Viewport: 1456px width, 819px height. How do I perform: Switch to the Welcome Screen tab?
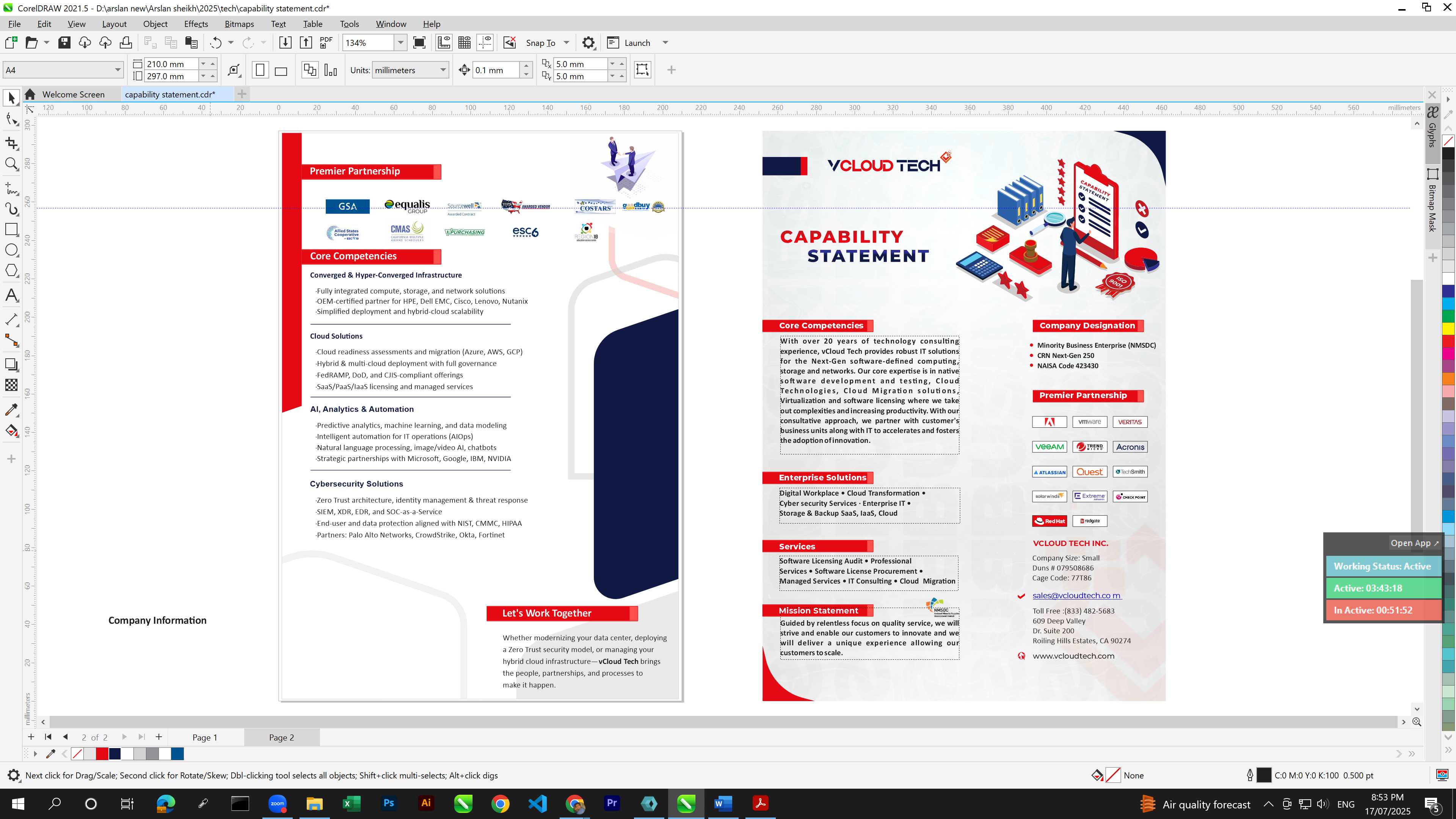coord(73,94)
